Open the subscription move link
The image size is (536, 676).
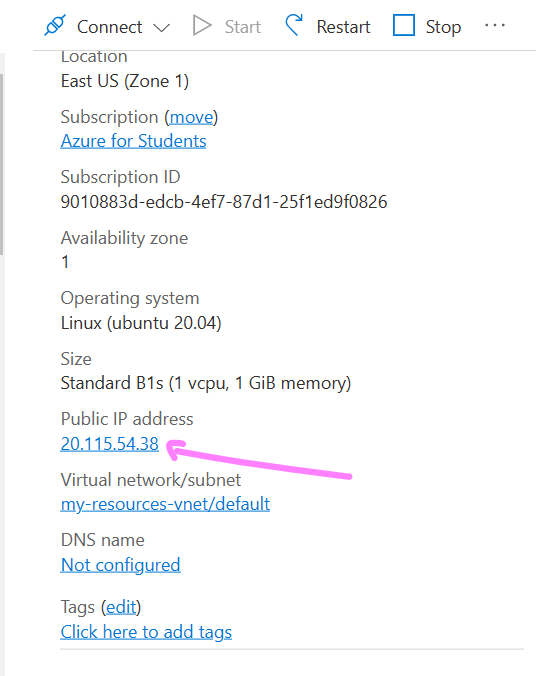(191, 117)
